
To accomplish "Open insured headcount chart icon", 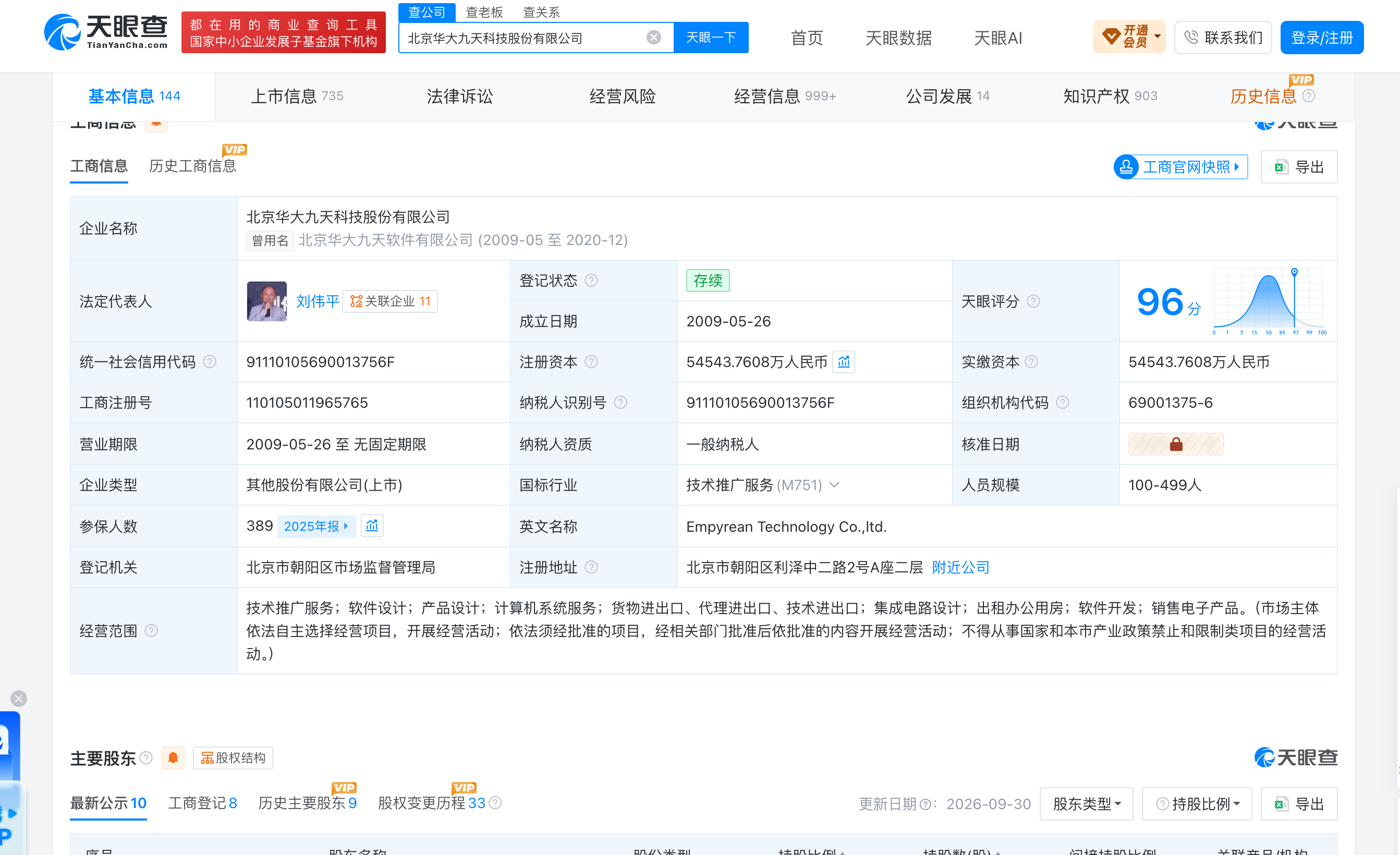I will point(372,526).
